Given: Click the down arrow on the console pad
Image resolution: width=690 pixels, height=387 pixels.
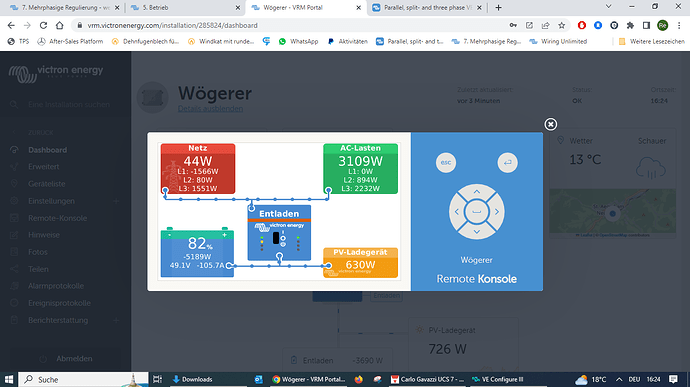Looking at the screenshot, I should pyautogui.click(x=477, y=232).
